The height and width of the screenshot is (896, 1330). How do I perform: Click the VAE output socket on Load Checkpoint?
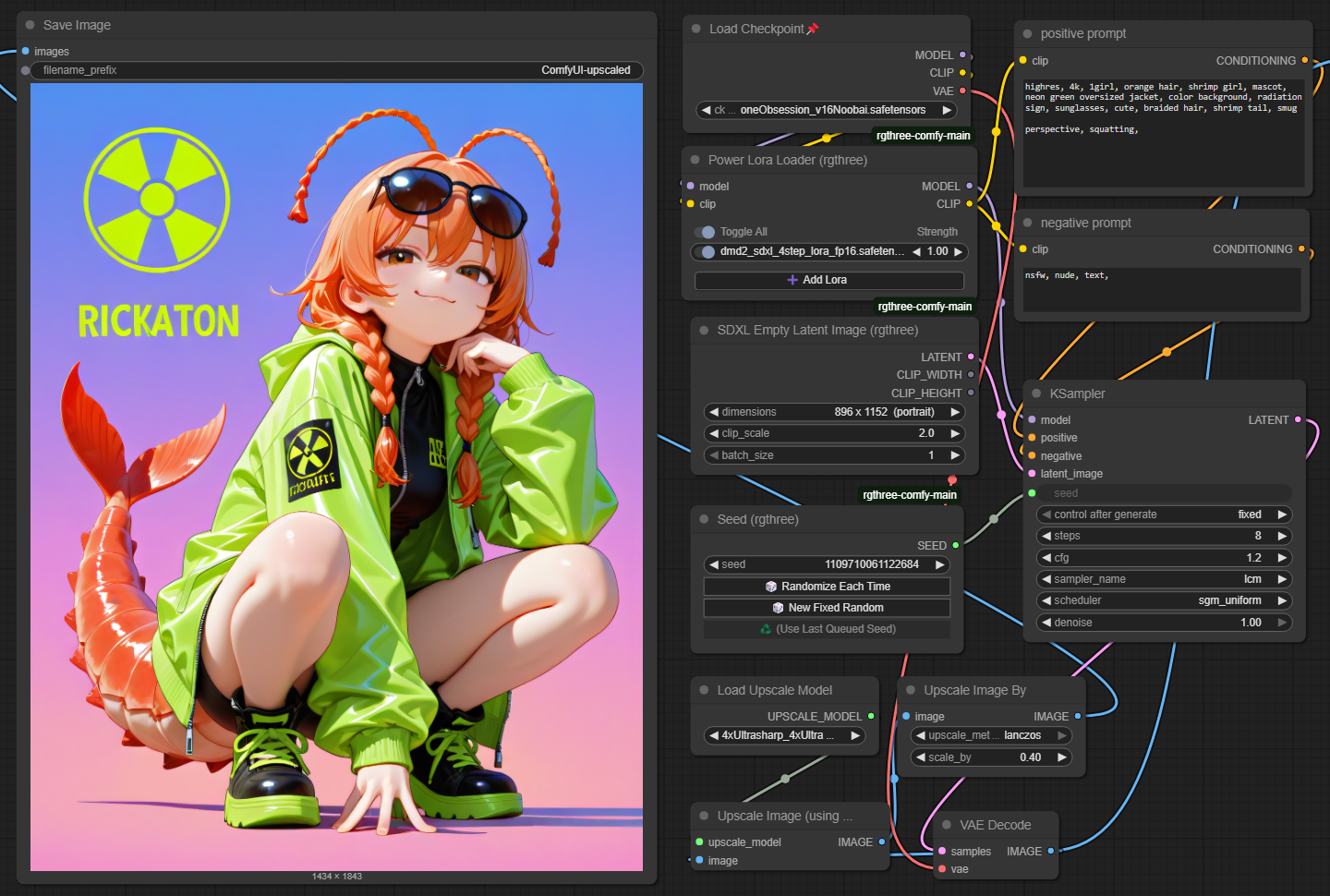[x=962, y=91]
